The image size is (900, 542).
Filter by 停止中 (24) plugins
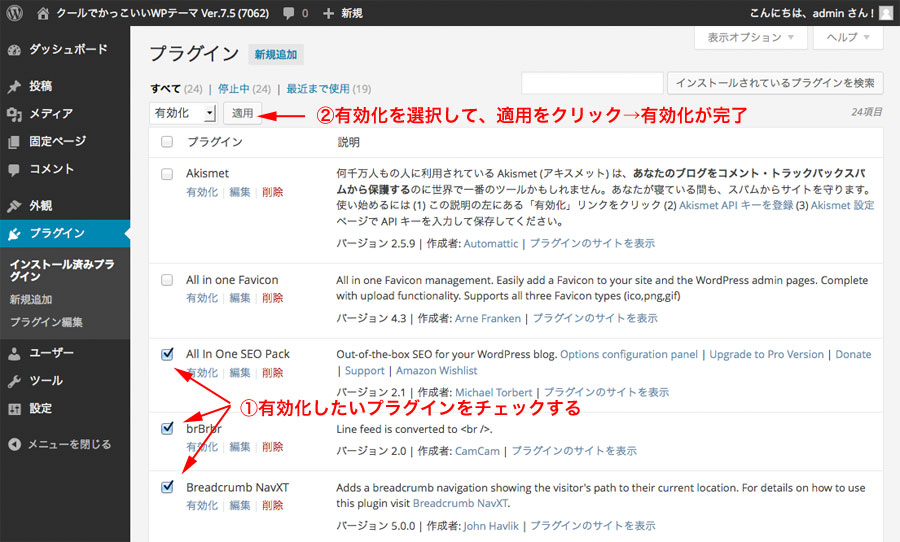coord(245,89)
